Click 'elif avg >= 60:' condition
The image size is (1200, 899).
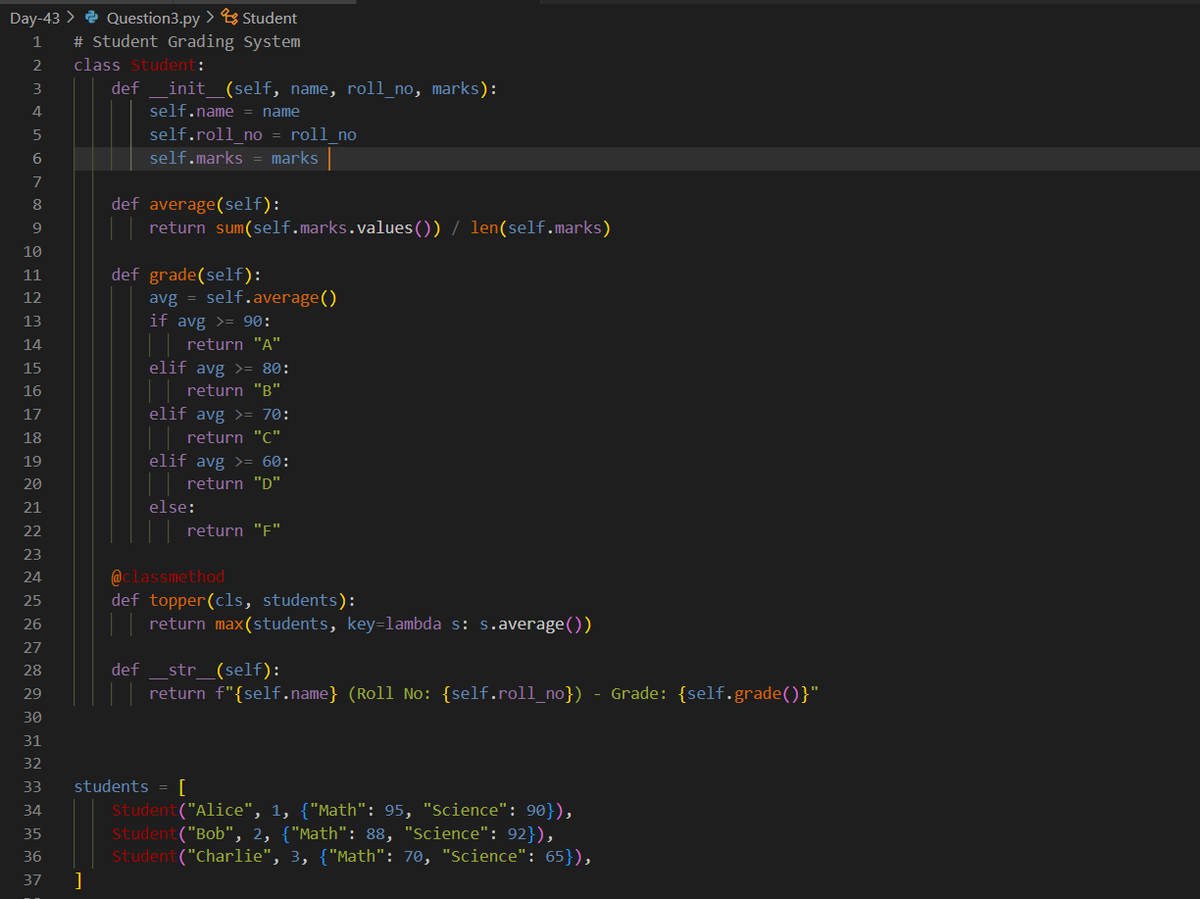(x=219, y=461)
